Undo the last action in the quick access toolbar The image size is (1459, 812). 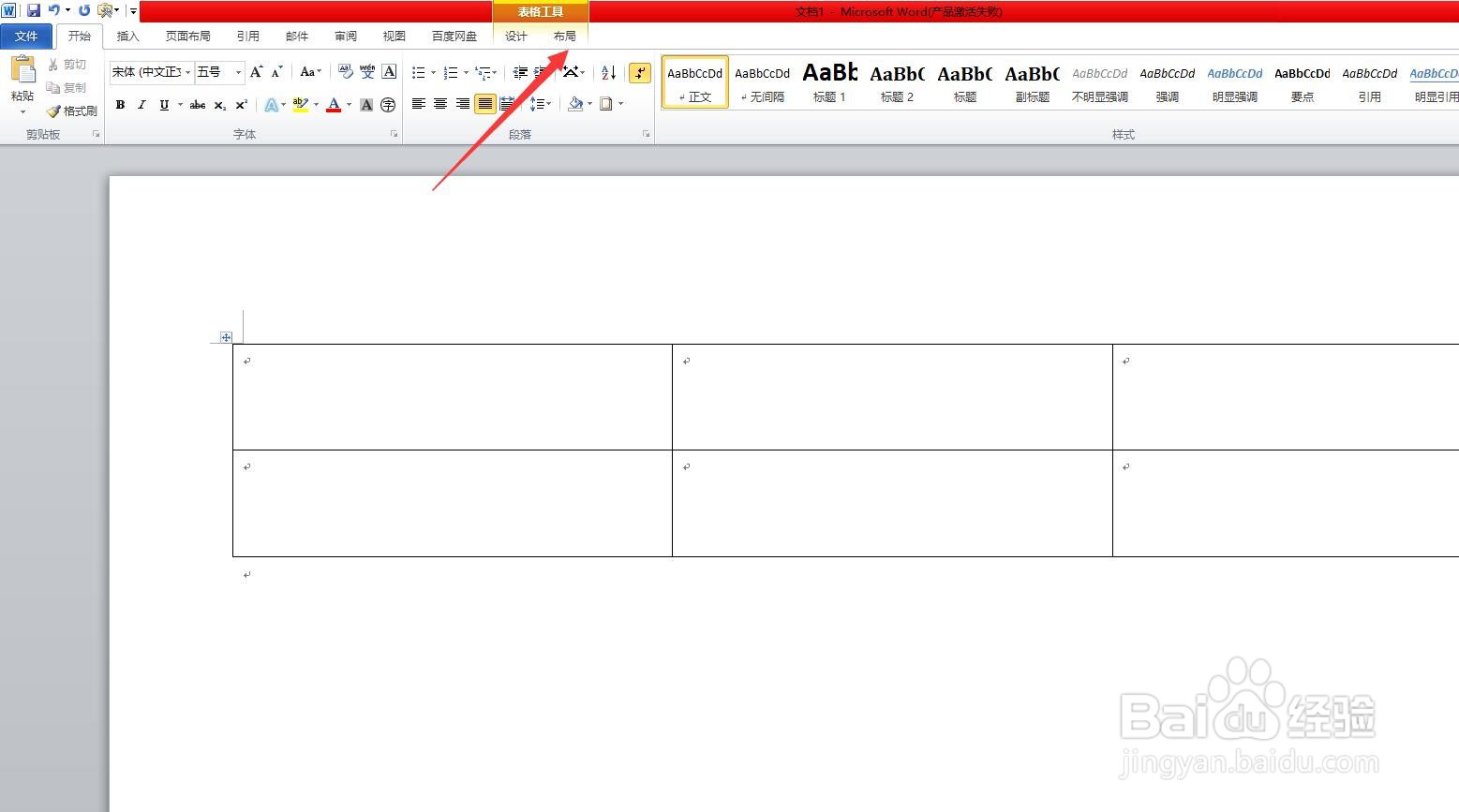coord(54,10)
